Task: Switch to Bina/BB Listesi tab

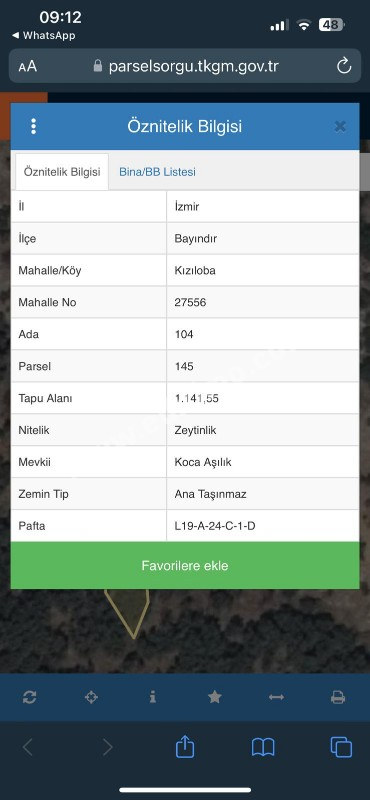Action: pos(157,172)
